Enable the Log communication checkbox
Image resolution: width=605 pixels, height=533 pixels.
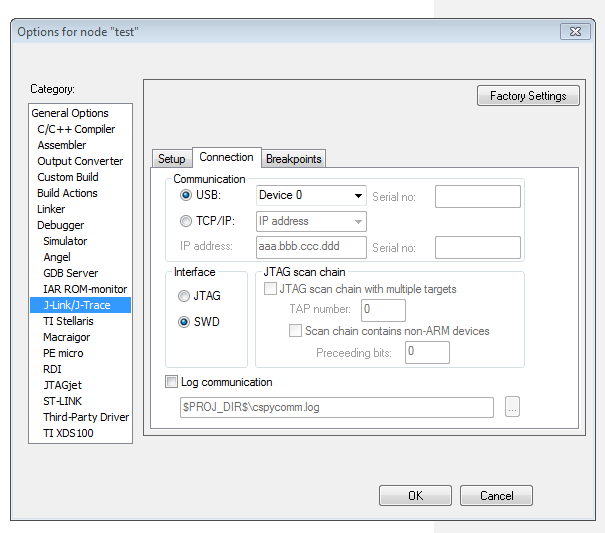171,382
